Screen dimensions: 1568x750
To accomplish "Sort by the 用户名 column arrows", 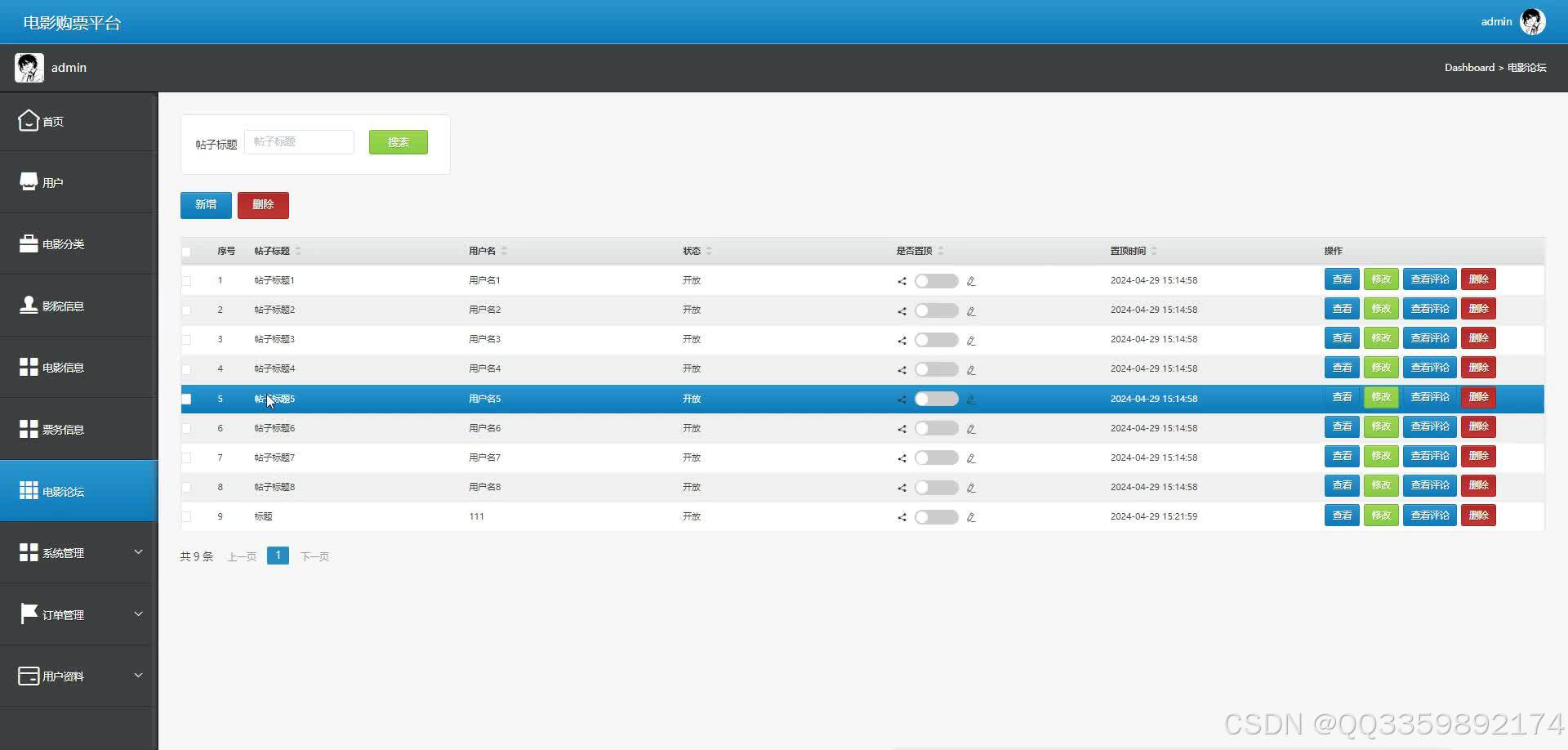I will [x=504, y=251].
